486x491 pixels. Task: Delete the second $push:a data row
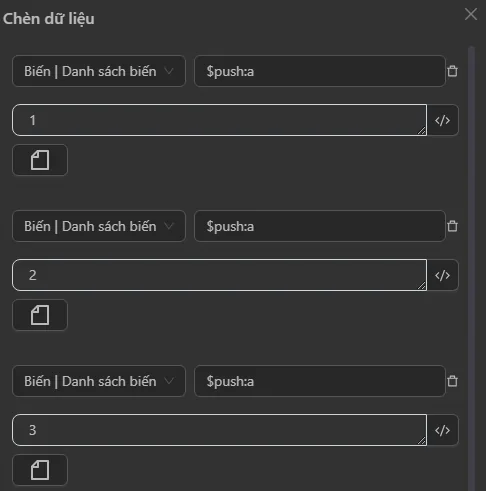[x=452, y=226]
